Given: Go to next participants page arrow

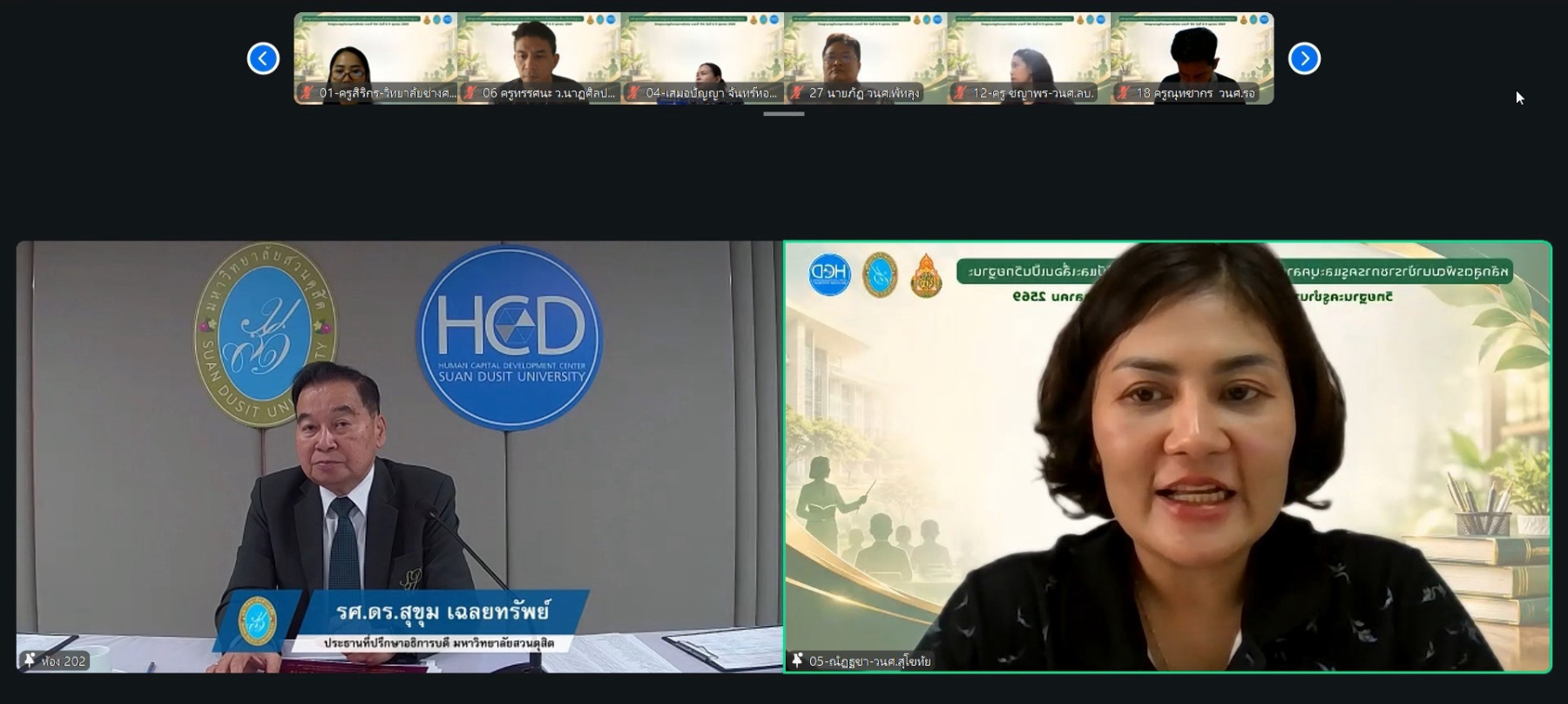Looking at the screenshot, I should point(1304,58).
